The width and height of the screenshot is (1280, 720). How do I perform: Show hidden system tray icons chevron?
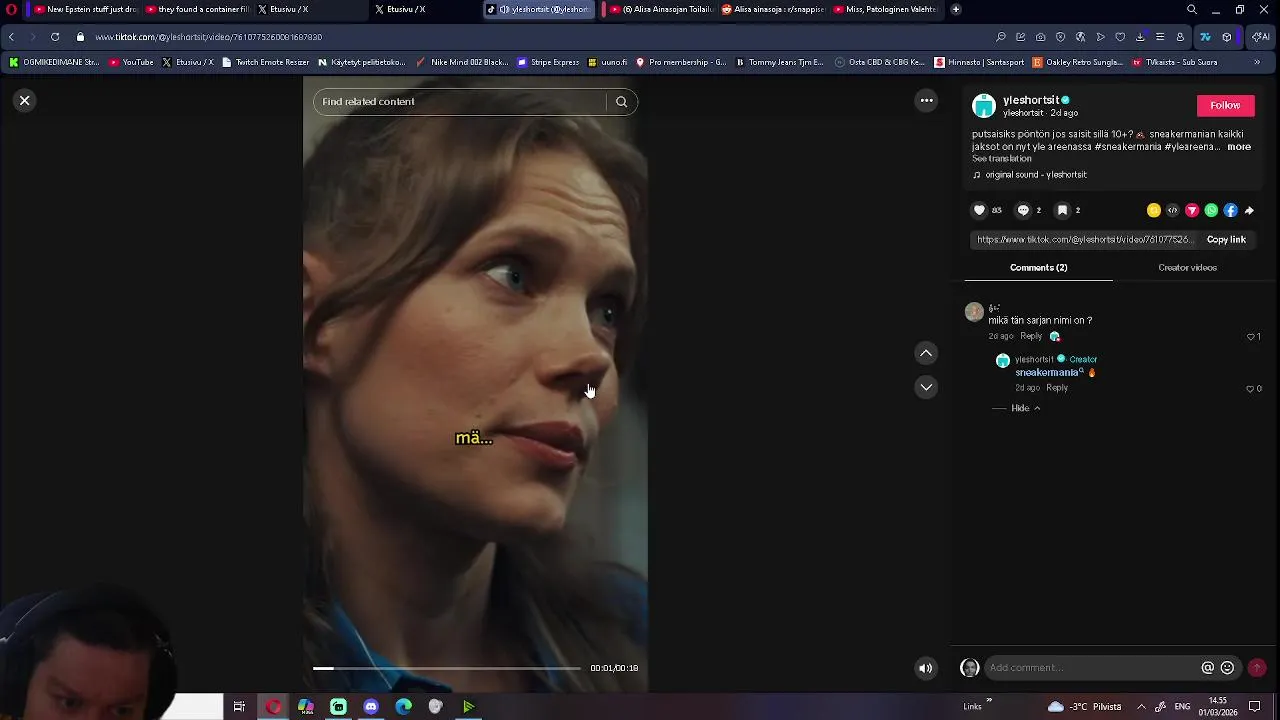[x=1141, y=707]
